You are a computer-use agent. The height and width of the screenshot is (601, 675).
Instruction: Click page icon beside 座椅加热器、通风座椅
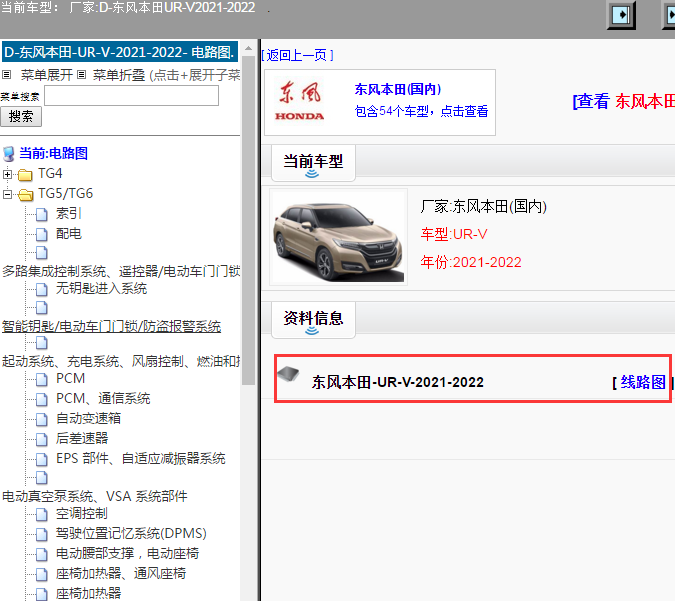(42, 574)
